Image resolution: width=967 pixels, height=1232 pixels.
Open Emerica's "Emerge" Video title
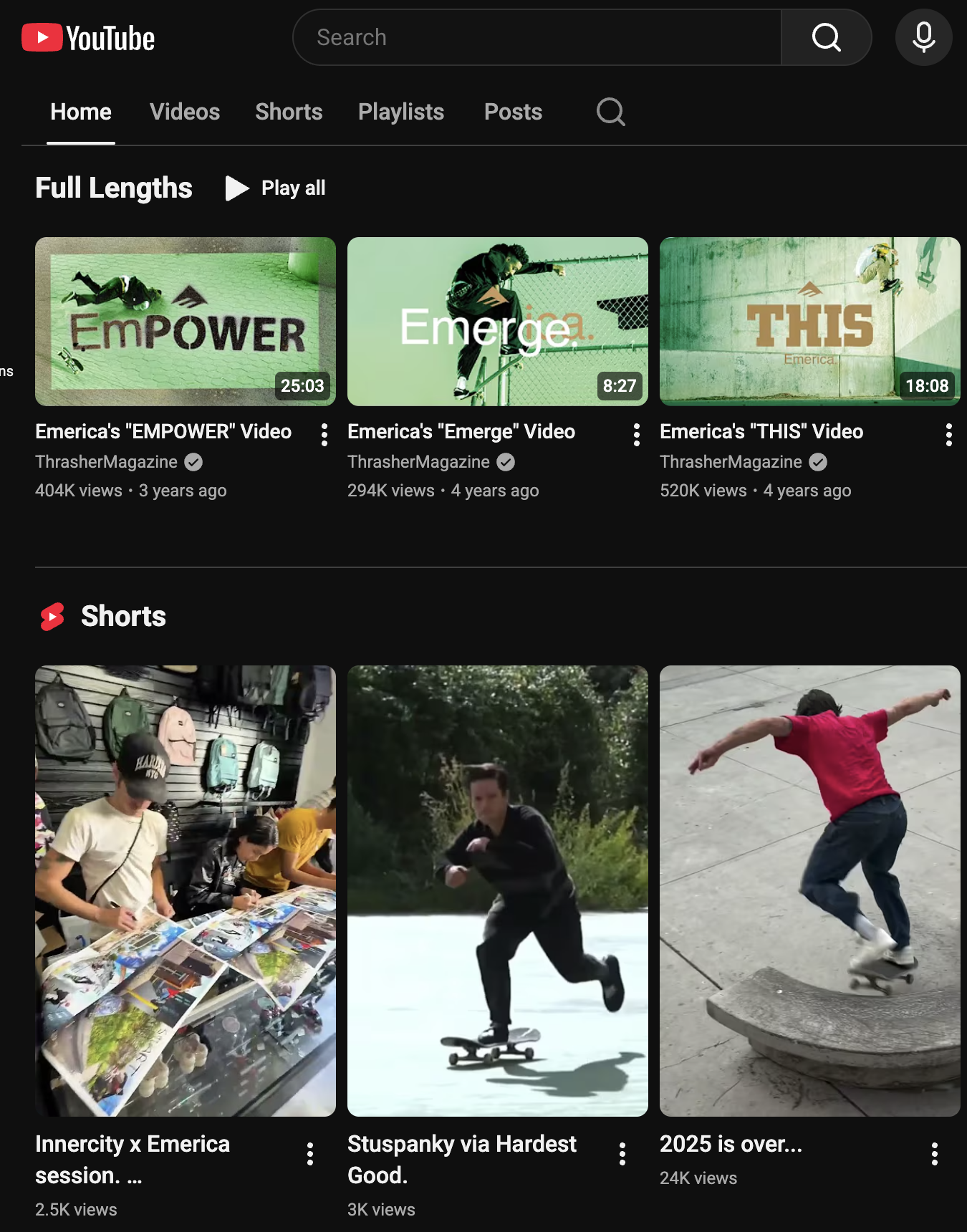point(461,431)
